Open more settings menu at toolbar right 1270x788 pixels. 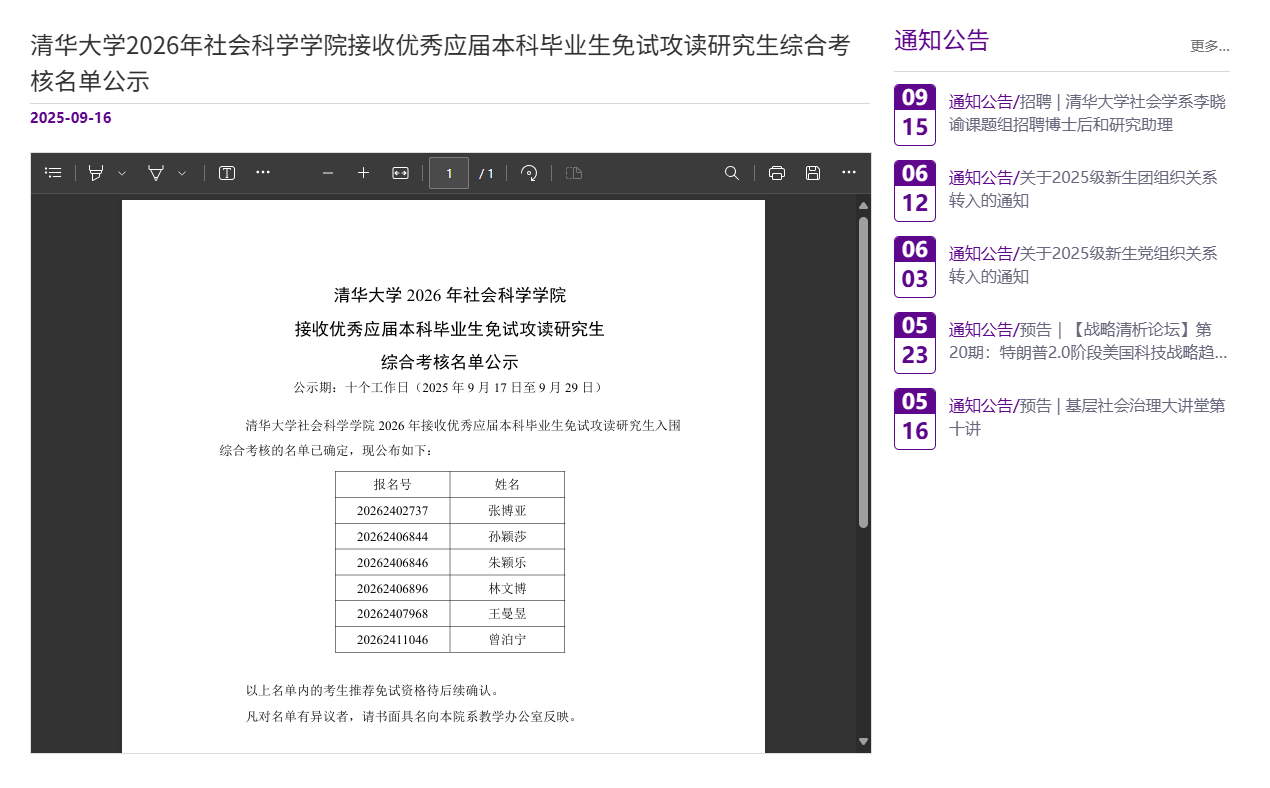coord(849,173)
